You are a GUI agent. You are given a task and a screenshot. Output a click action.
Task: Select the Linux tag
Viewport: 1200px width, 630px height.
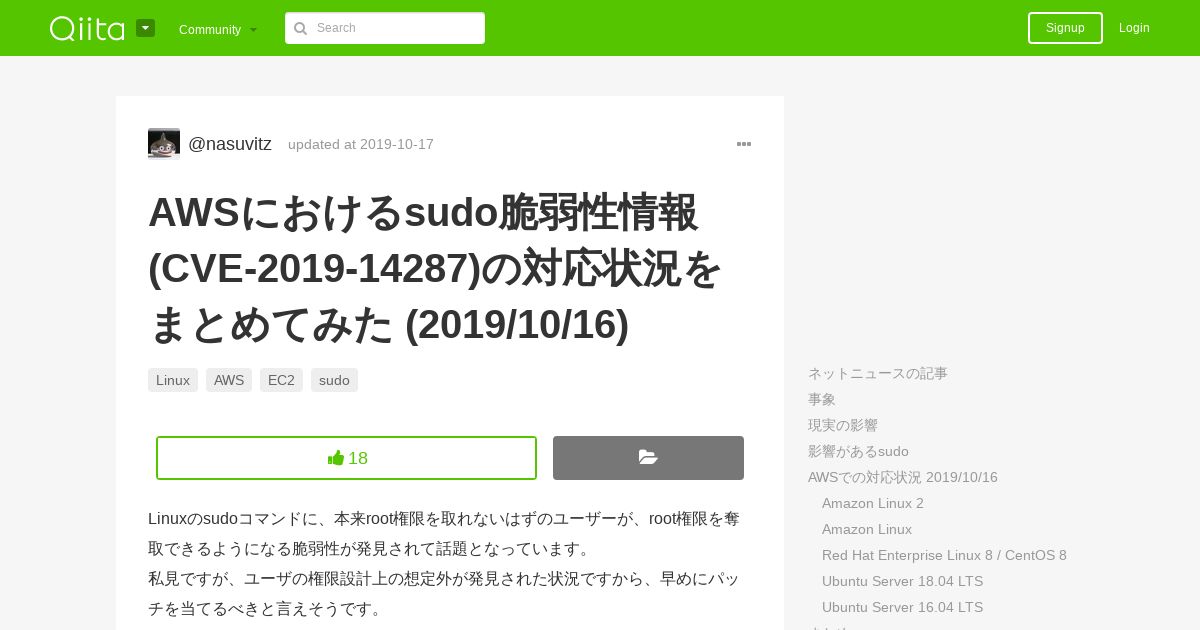pos(173,380)
